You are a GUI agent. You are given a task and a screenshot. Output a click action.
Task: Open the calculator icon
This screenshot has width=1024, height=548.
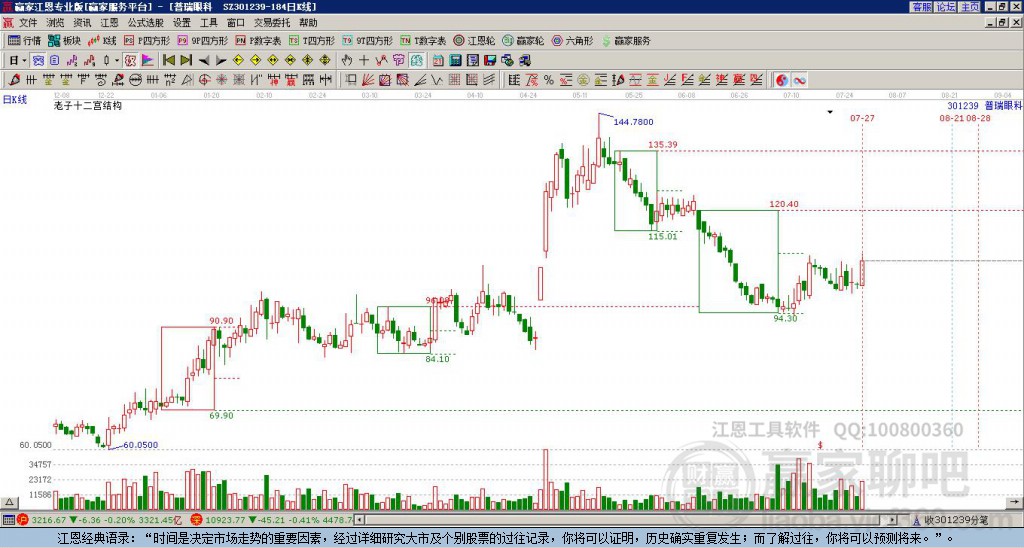click(x=456, y=61)
